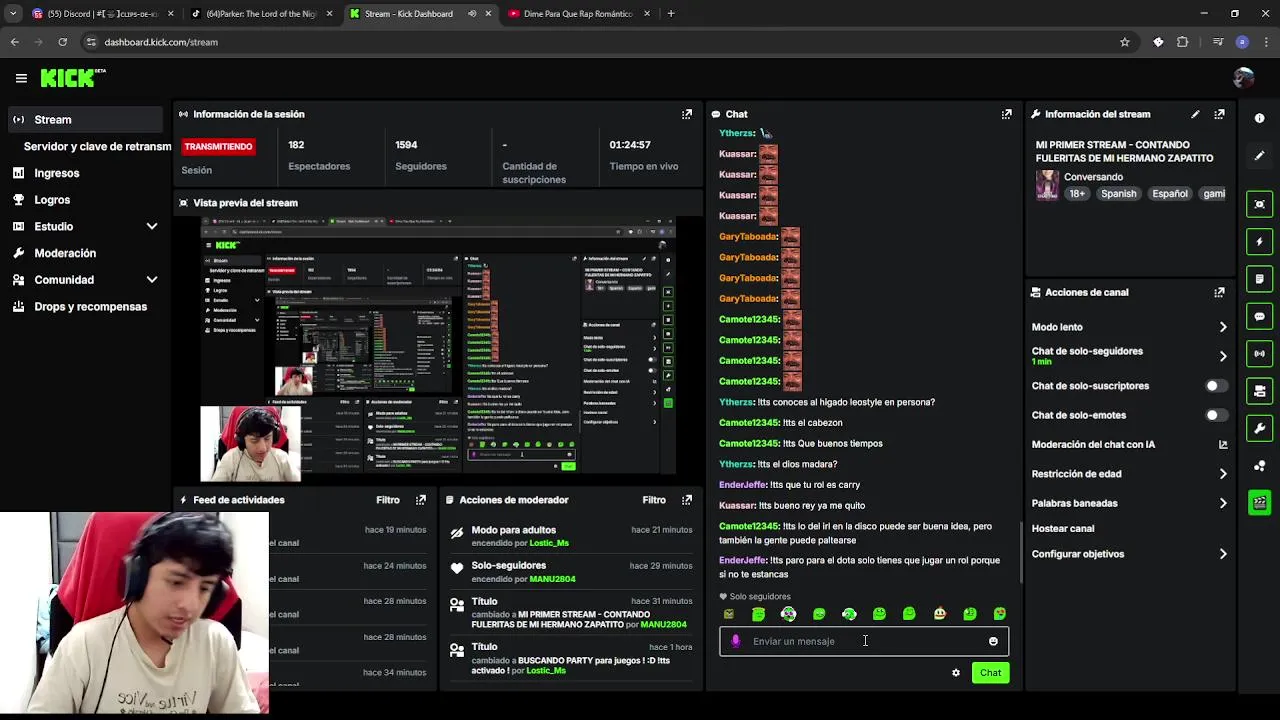Screen dimensions: 1280x720
Task: Click the browser address bar URL
Action: tap(161, 42)
